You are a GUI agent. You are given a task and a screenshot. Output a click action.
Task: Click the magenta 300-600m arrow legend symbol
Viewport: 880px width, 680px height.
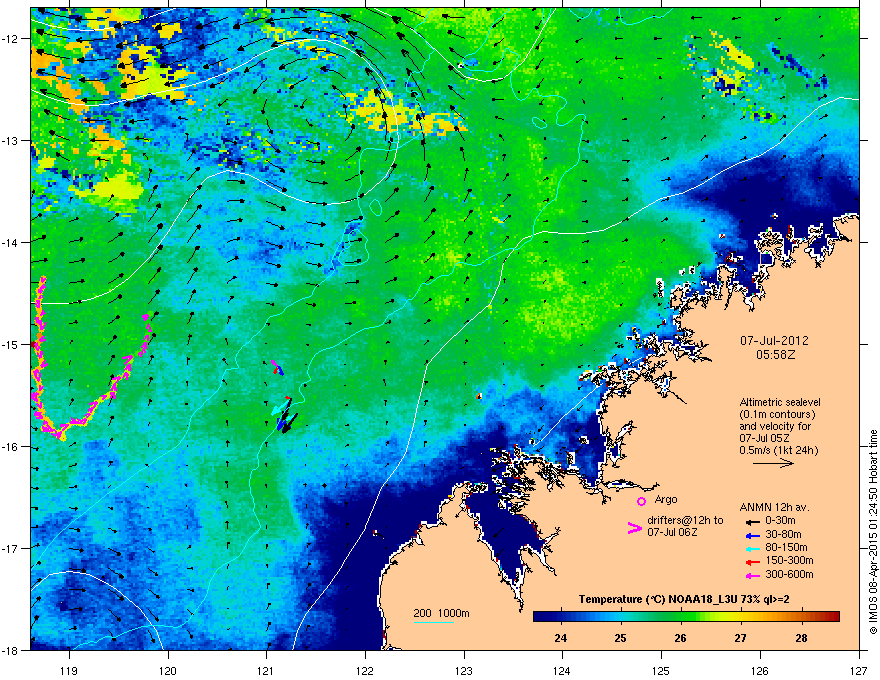[753, 575]
